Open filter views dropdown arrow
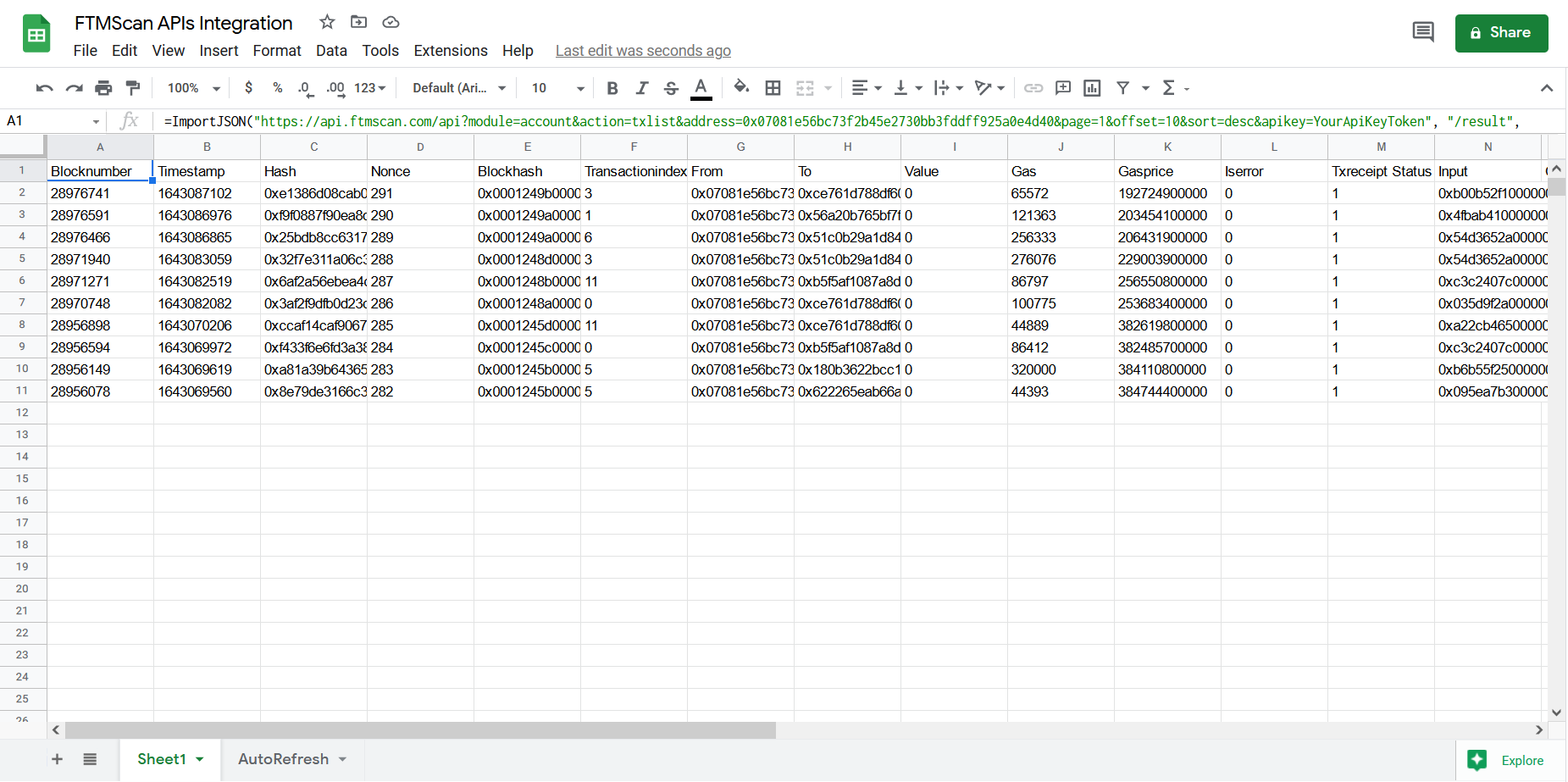1568x782 pixels. (x=1145, y=88)
